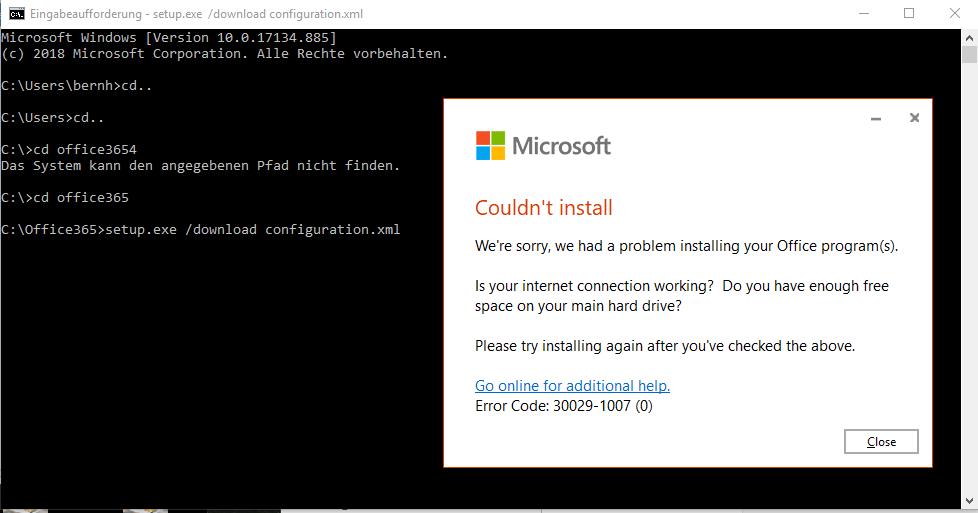
Task: Click the scrollbar up arrow
Action: point(969,37)
